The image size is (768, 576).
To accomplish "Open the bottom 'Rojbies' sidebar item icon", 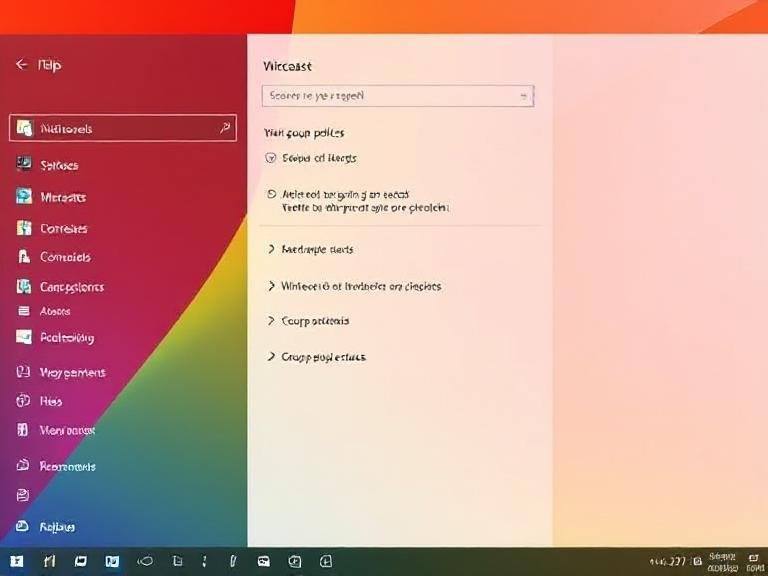I will pyautogui.click(x=22, y=526).
